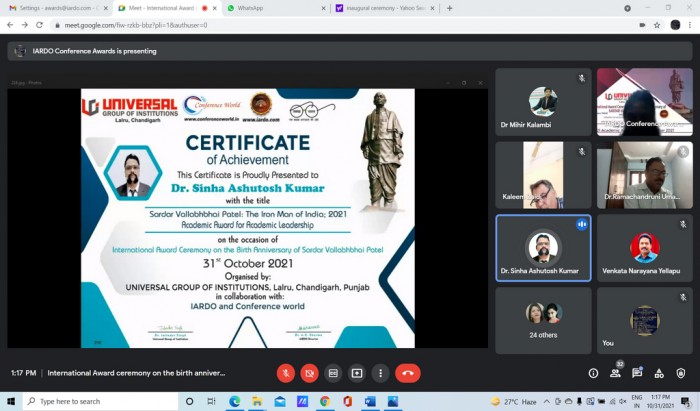Open Microsoft Edge from the taskbar
This screenshot has height=411, width=700.
coord(234,402)
